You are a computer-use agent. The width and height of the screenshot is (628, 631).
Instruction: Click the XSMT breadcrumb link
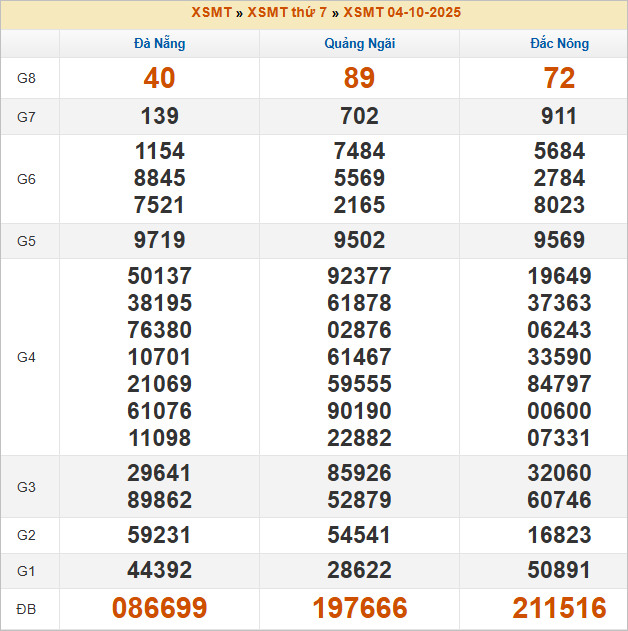[x=211, y=13]
